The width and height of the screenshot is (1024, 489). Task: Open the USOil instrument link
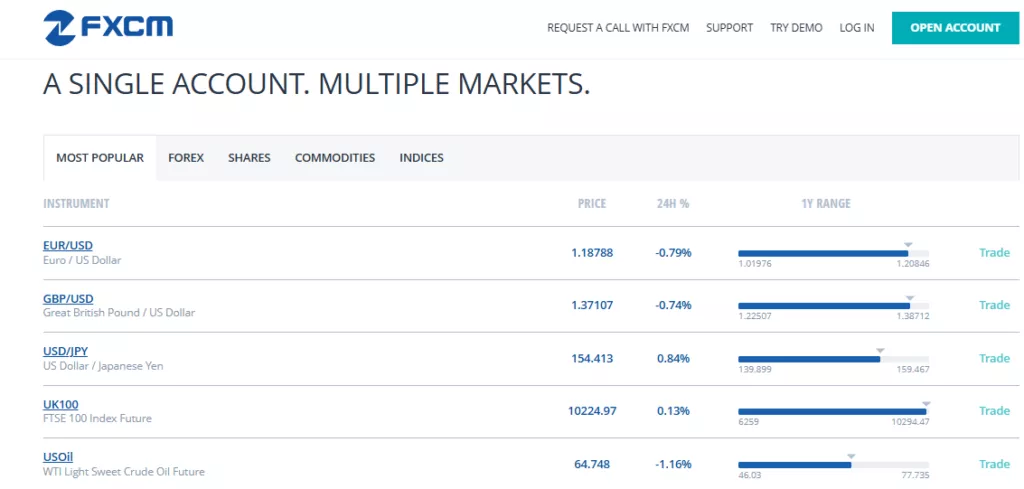click(58, 457)
